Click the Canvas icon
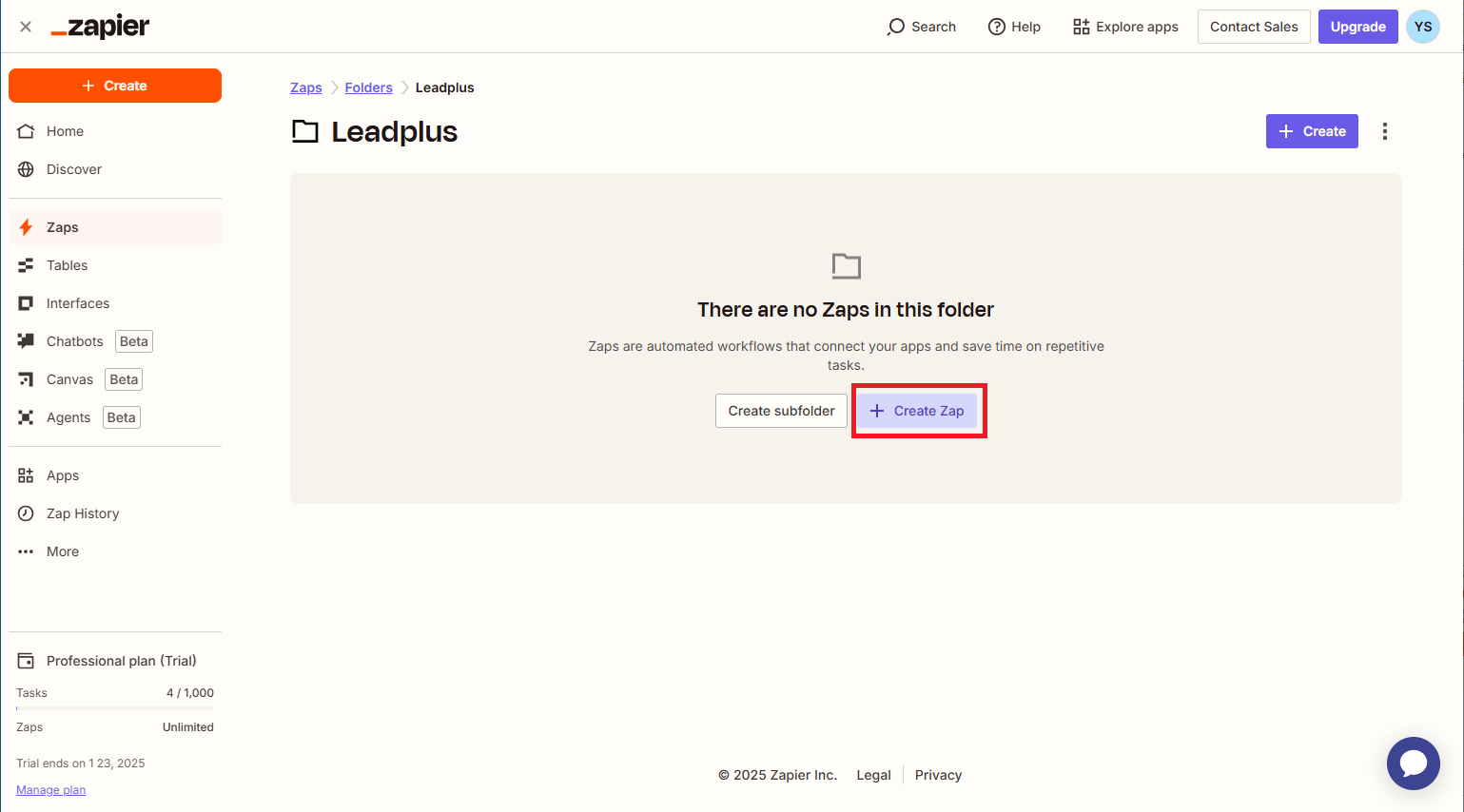The height and width of the screenshot is (812, 1464). [x=26, y=379]
